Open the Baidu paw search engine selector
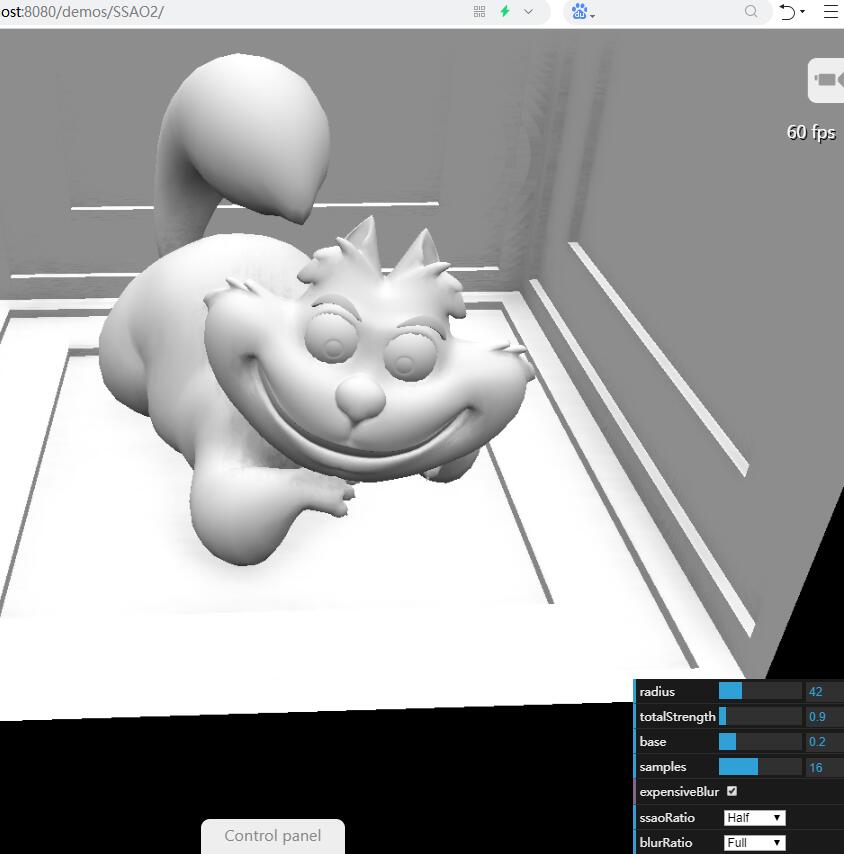This screenshot has height=854, width=844. pyautogui.click(x=582, y=11)
